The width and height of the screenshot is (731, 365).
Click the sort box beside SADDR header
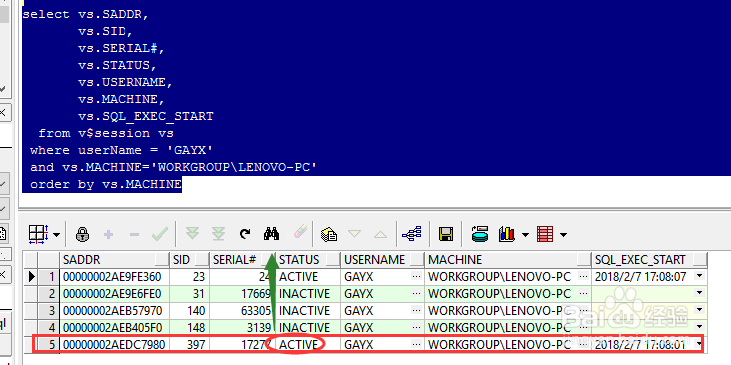162,260
